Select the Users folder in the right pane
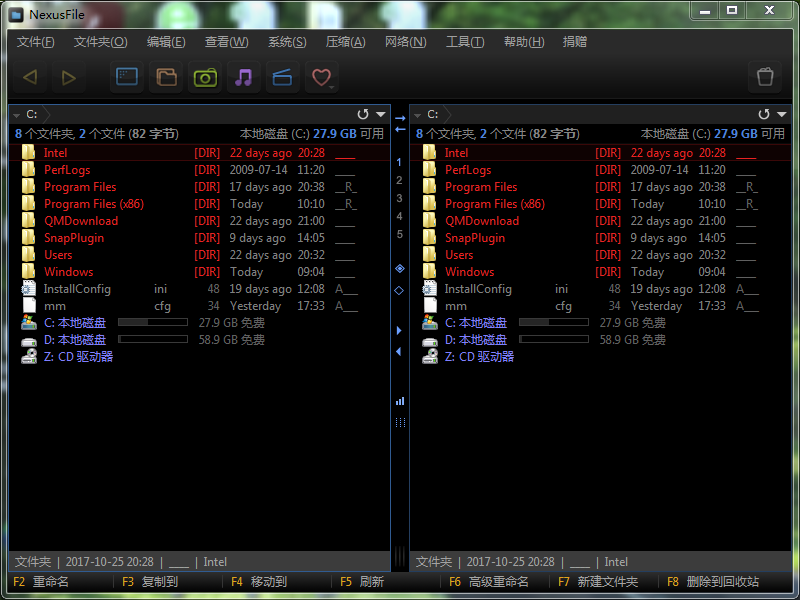800x600 pixels. [601, 255]
